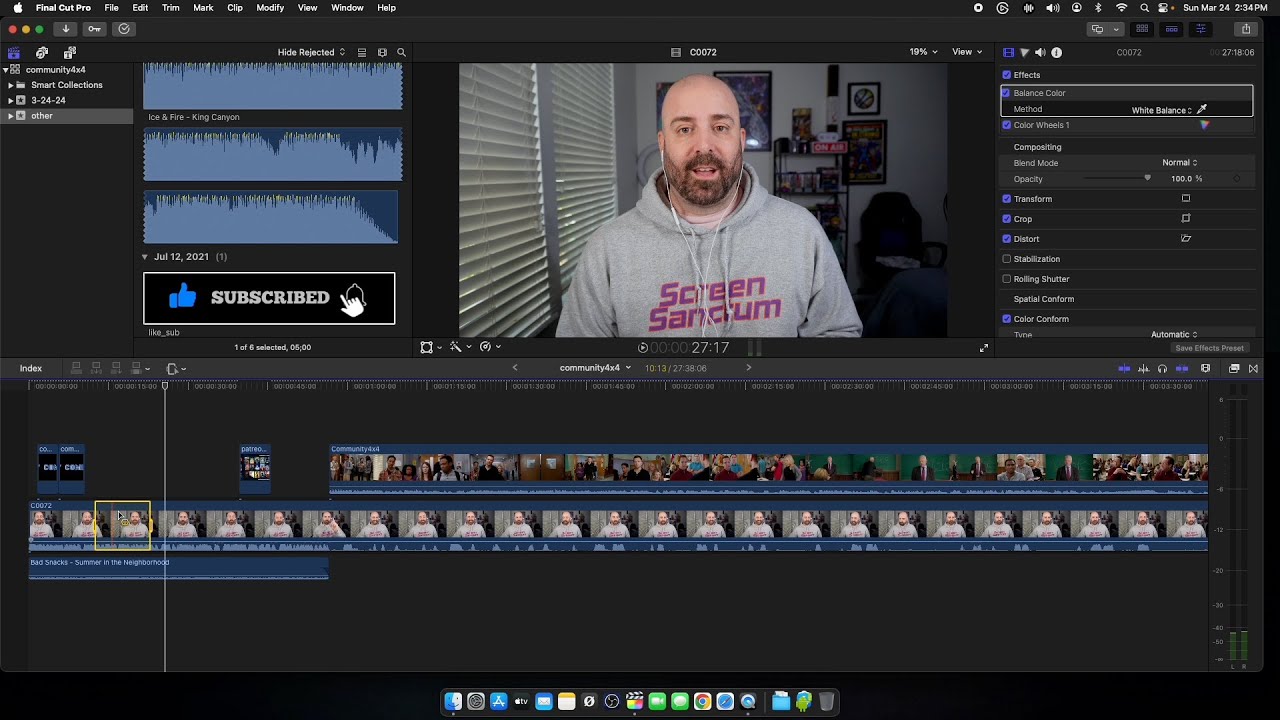Open the Edit menu

(x=140, y=8)
